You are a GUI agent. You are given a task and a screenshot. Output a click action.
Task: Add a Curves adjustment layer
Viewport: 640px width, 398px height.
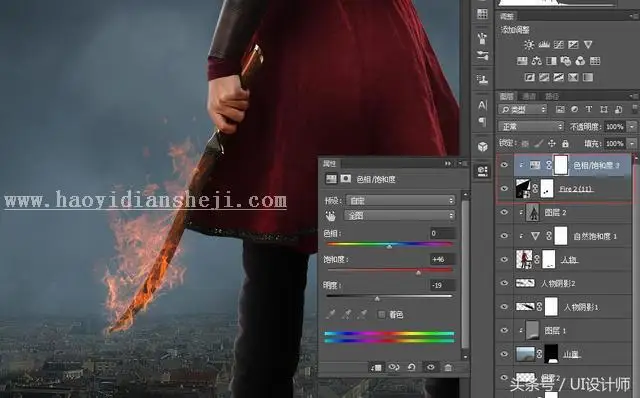pyautogui.click(x=558, y=44)
